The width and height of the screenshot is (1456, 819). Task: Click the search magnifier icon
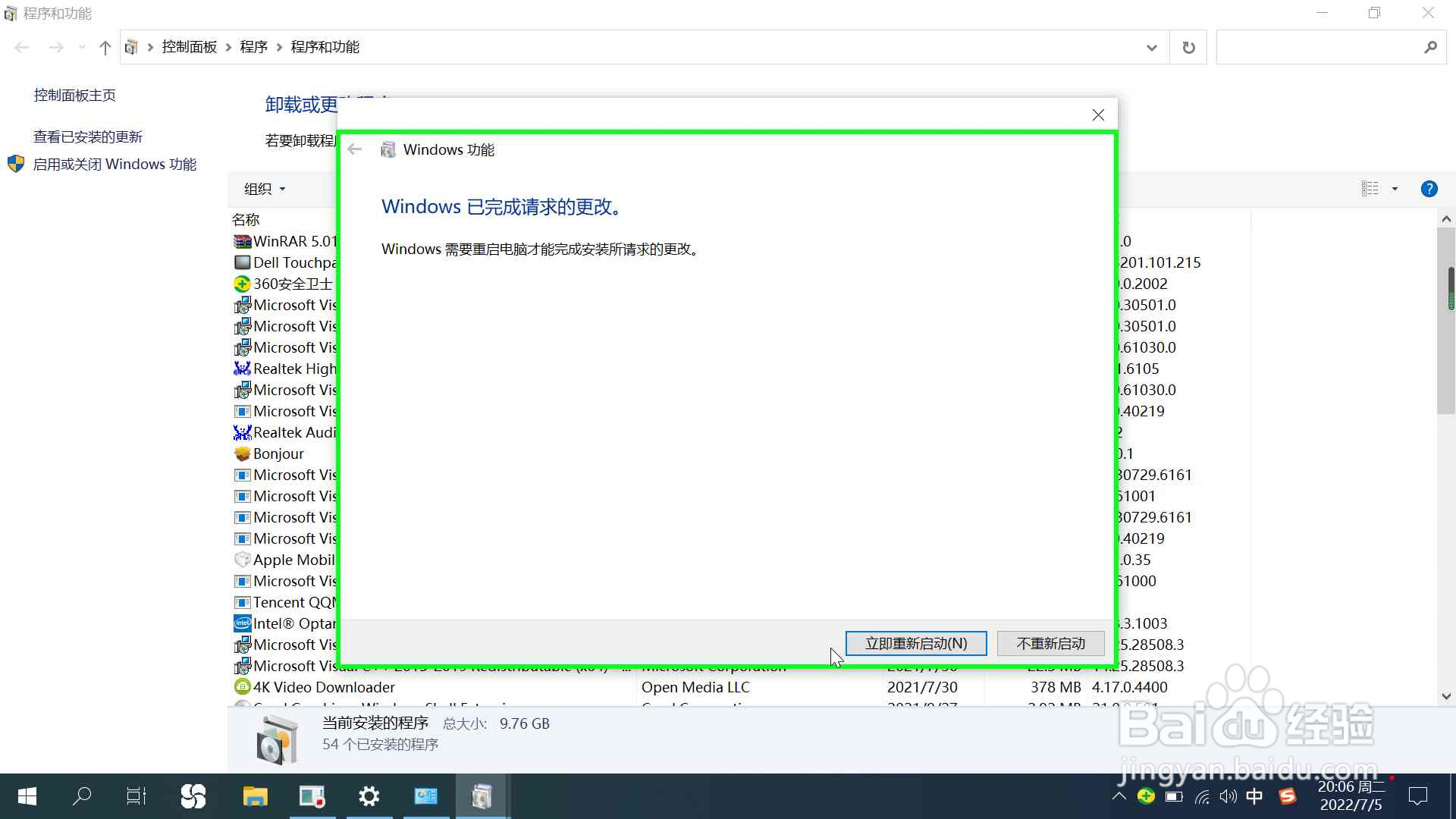tap(1430, 47)
